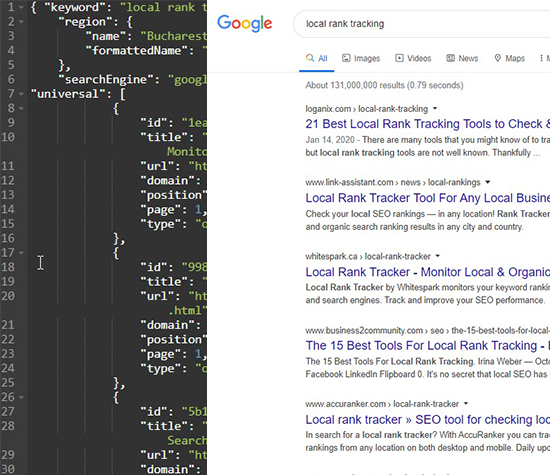Switch to the Maps tab
This screenshot has height=475, width=550.
click(509, 58)
